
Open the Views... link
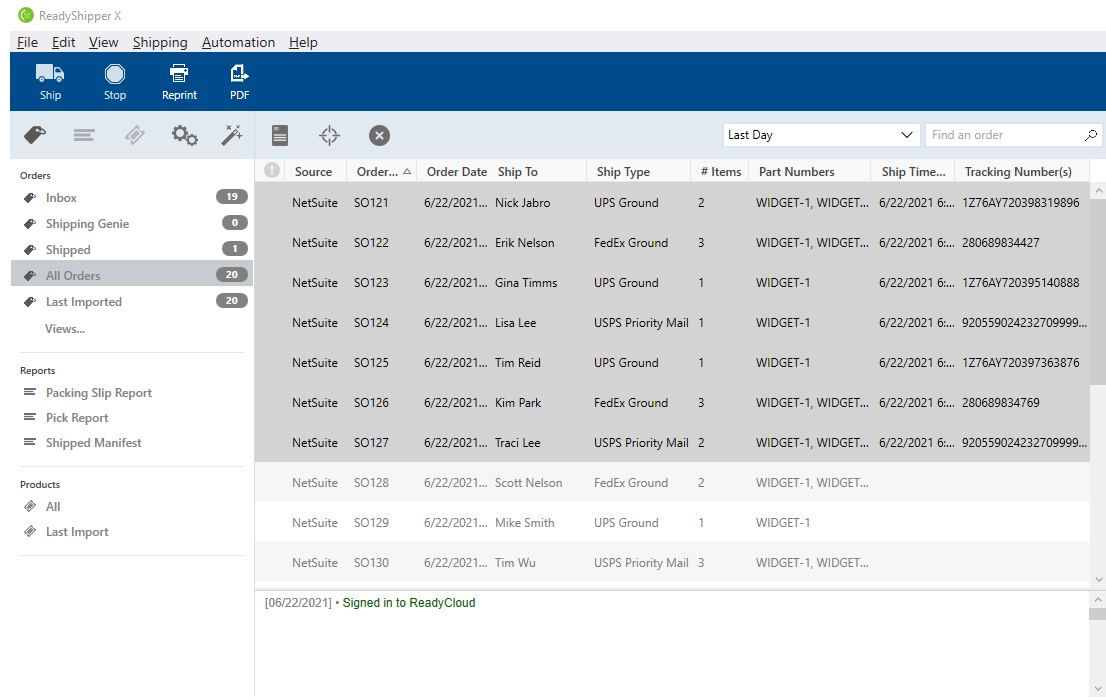[65, 329]
